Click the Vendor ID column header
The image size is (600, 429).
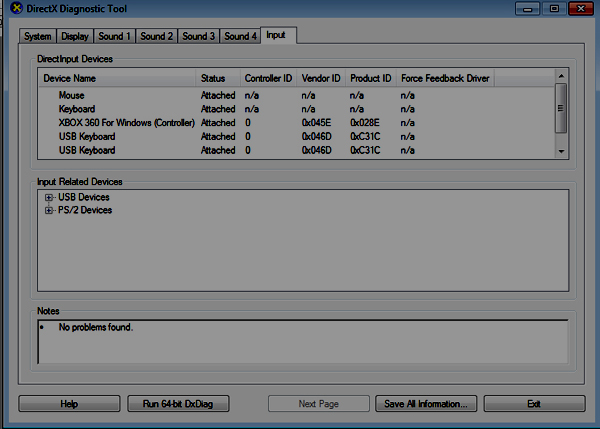(x=321, y=78)
